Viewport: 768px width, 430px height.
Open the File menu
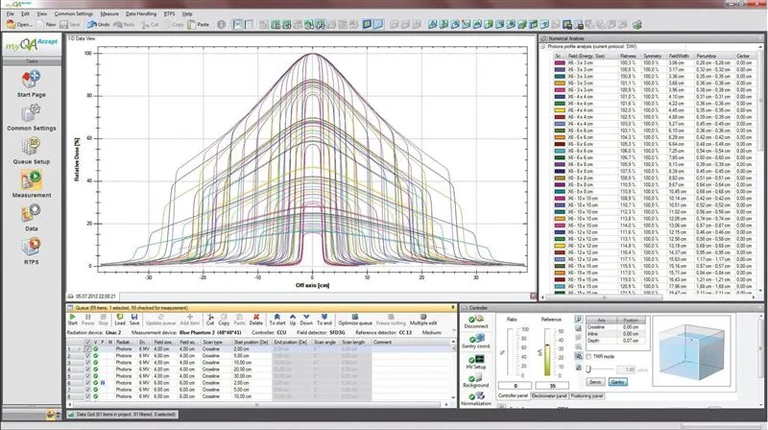click(10, 14)
